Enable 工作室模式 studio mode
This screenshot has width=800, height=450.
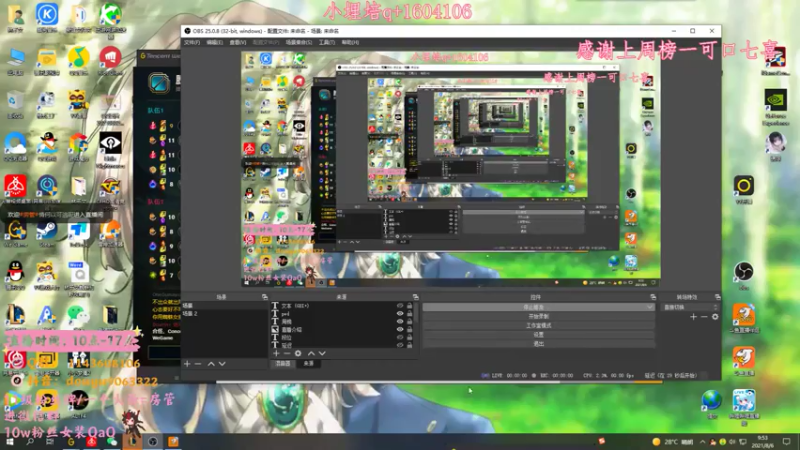point(539,326)
